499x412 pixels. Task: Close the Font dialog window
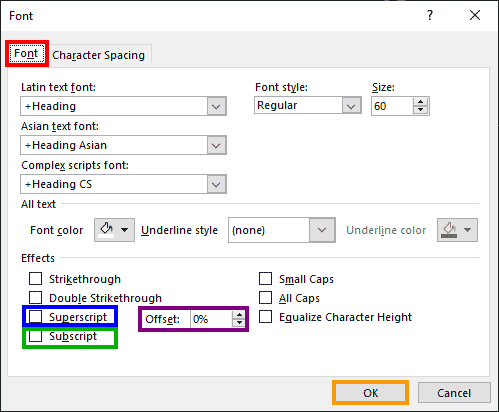coord(475,15)
